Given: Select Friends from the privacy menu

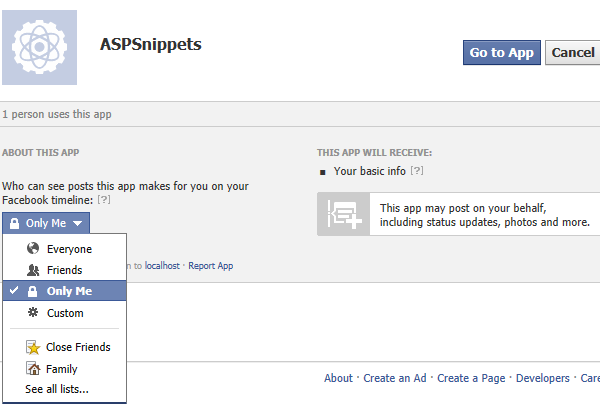Looking at the screenshot, I should click(64, 270).
